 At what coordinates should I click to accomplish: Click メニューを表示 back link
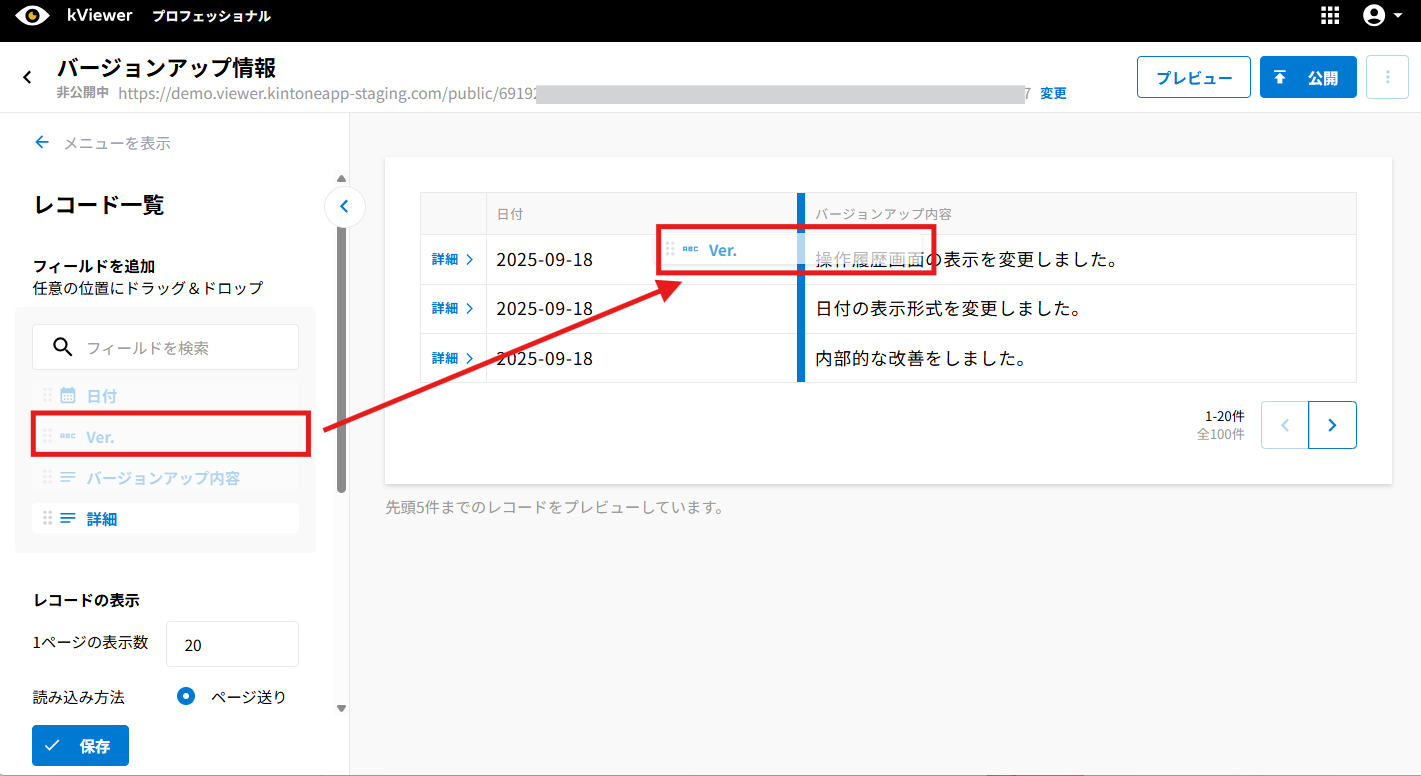click(103, 143)
